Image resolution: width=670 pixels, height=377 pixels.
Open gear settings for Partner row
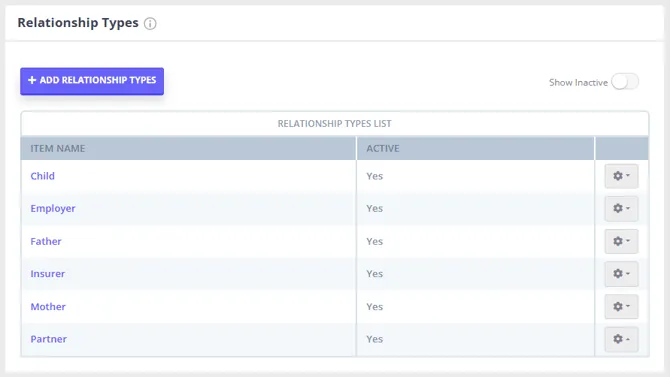point(621,339)
